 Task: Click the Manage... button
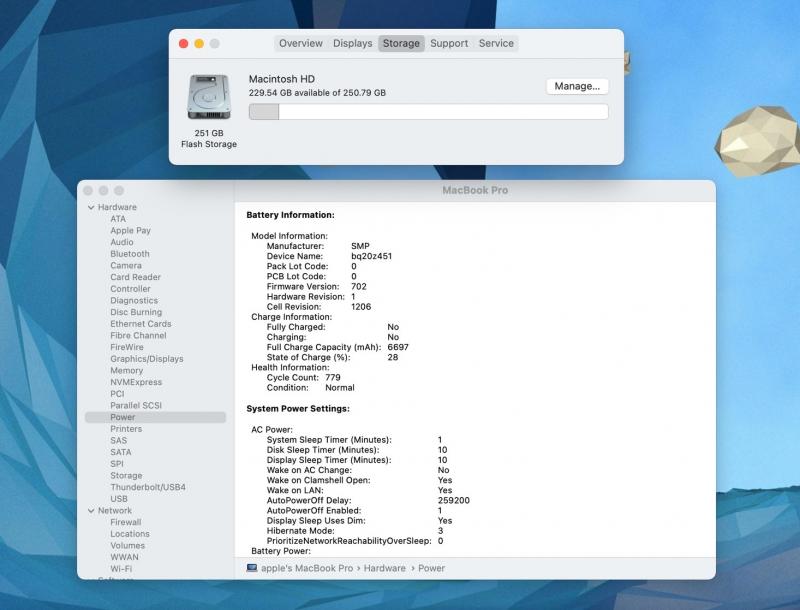[577, 86]
